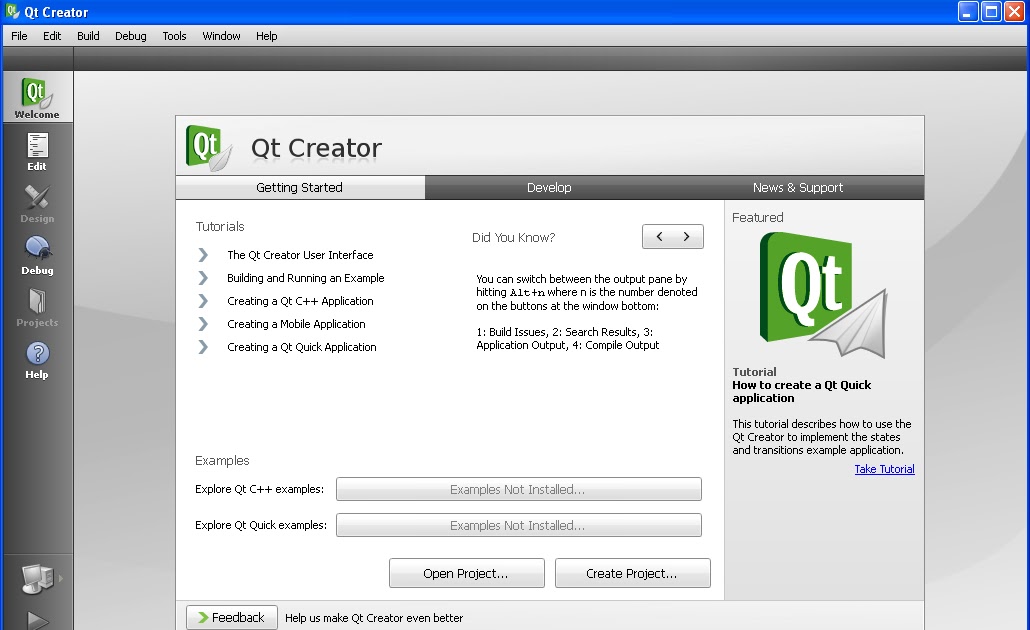Go to the Projects mode icon

pyautogui.click(x=37, y=307)
